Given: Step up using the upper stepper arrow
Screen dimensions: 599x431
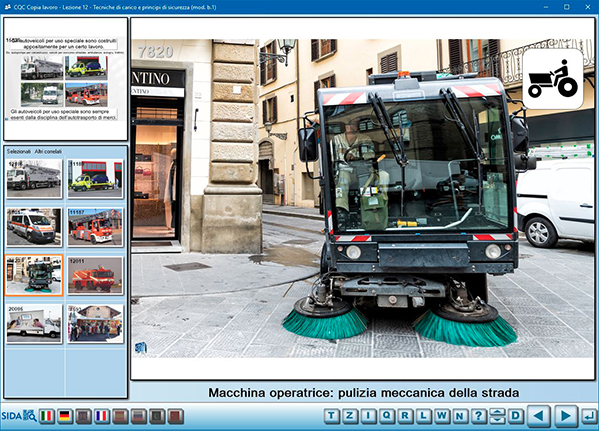Looking at the screenshot, I should tap(497, 412).
